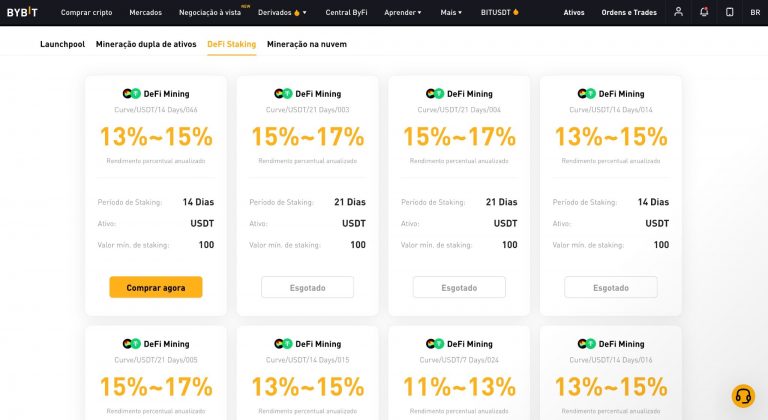Click coin icon on Curve/USDT/7 Days/024 card
This screenshot has height=420, width=768.
pos(435,344)
